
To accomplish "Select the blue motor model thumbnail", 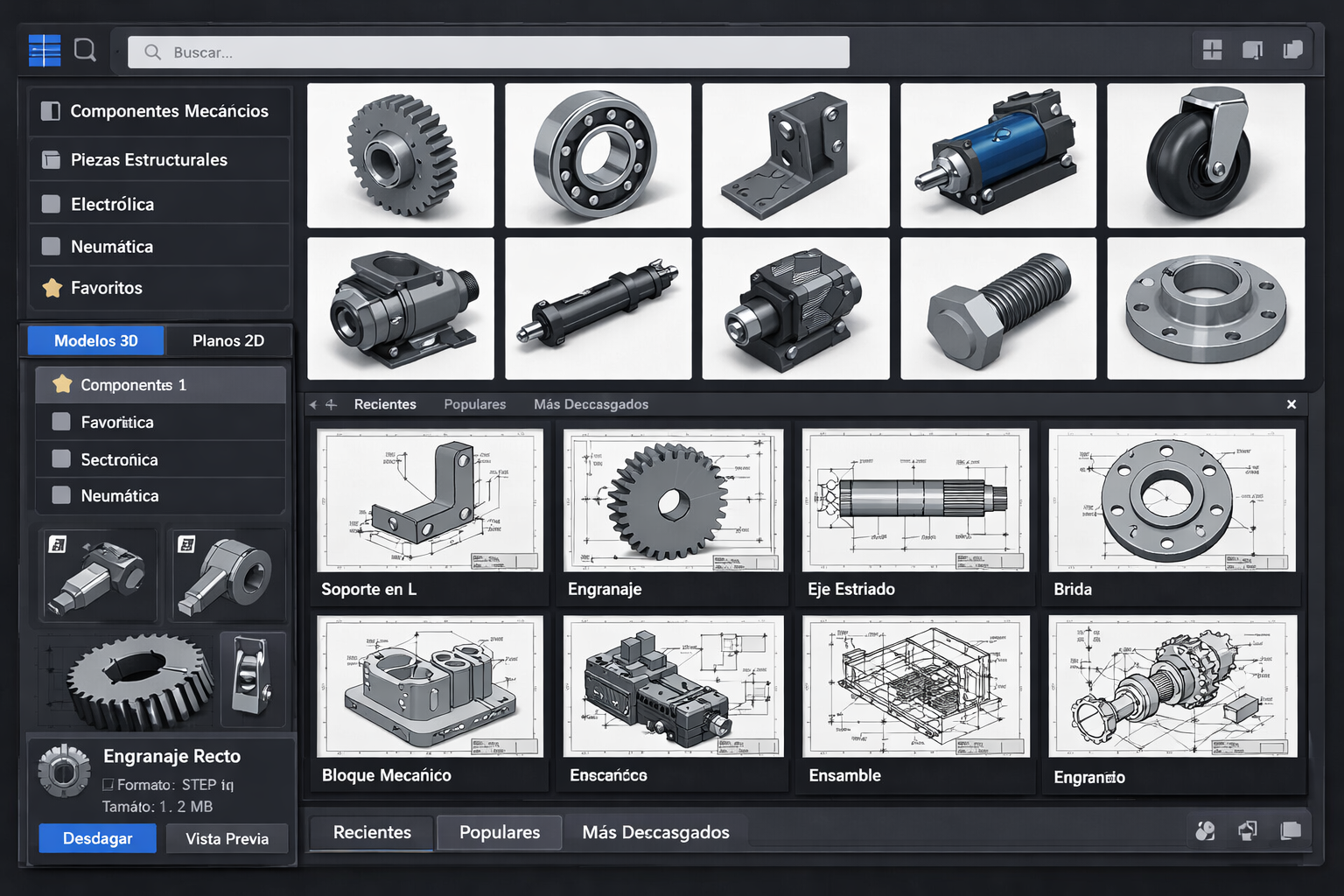I will [997, 156].
